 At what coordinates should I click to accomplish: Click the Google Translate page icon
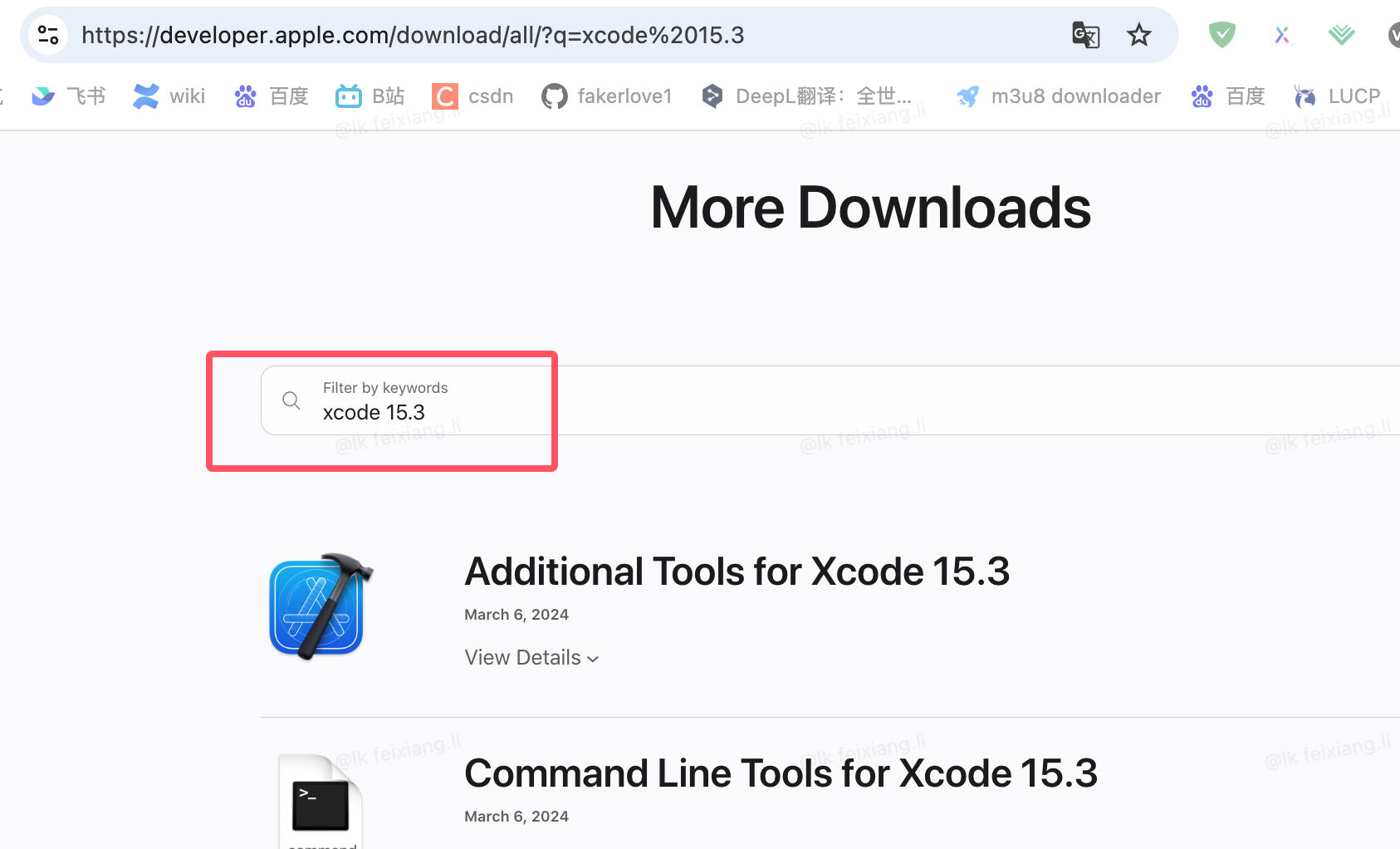(x=1085, y=35)
